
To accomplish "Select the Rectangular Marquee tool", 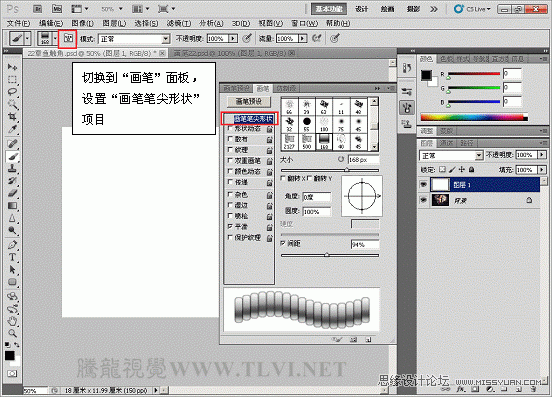I will (x=12, y=80).
